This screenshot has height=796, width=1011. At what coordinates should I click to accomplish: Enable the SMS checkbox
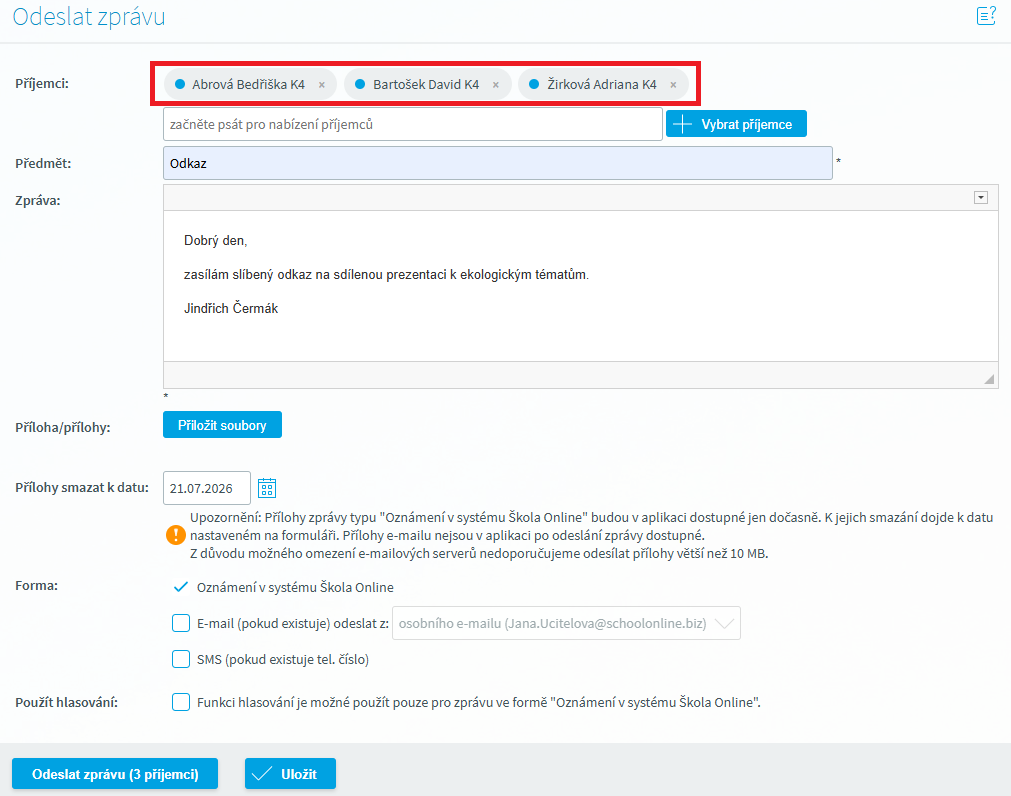[181, 659]
